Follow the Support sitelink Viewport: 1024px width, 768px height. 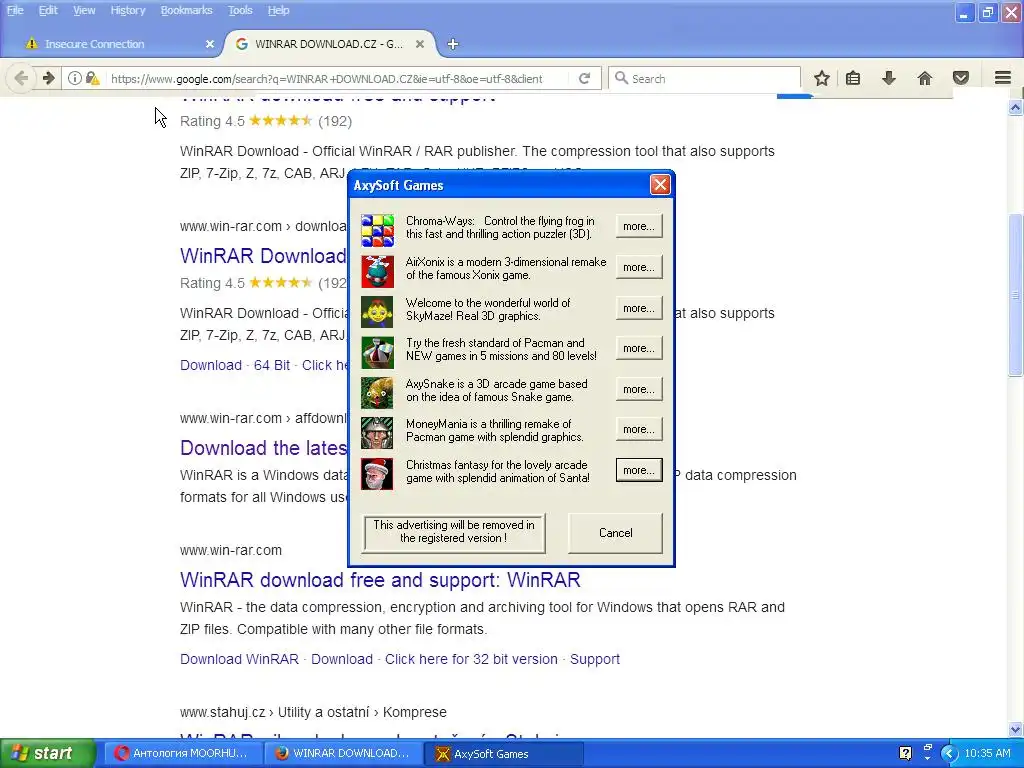coord(594,659)
